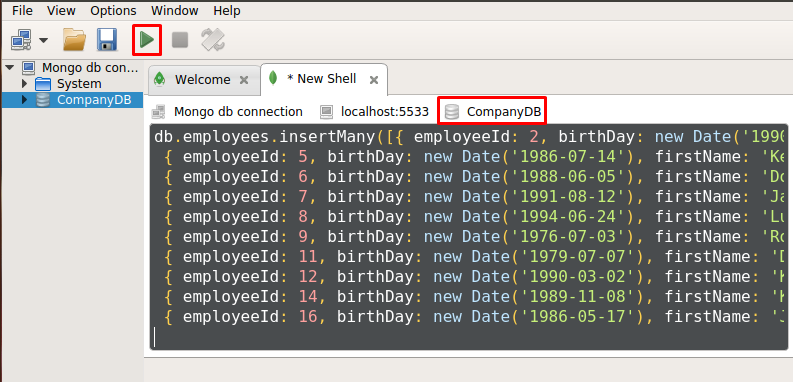Switch to the Welcome tab
This screenshot has width=793, height=382.
202,79
